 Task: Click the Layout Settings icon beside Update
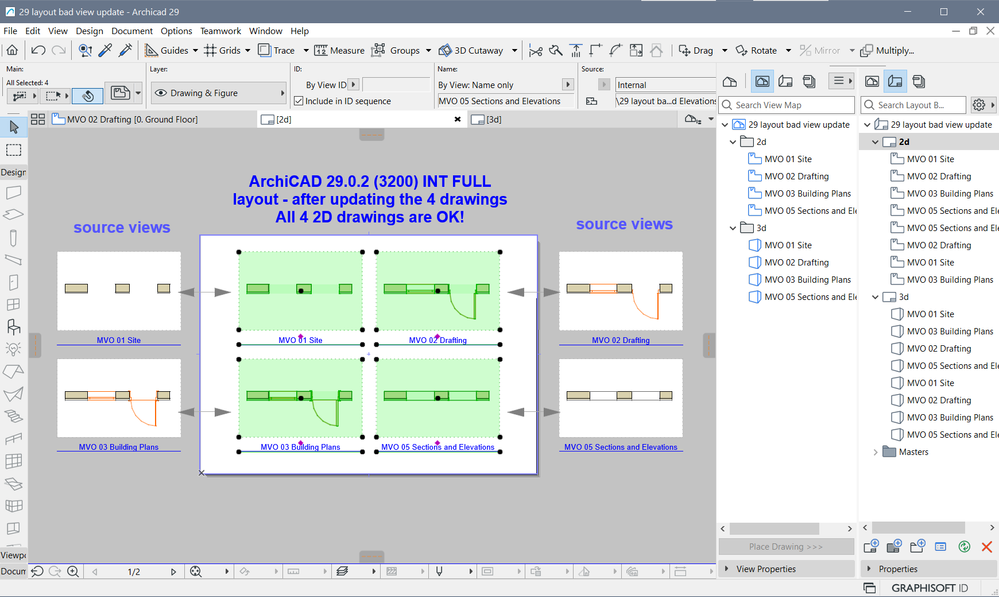point(940,547)
